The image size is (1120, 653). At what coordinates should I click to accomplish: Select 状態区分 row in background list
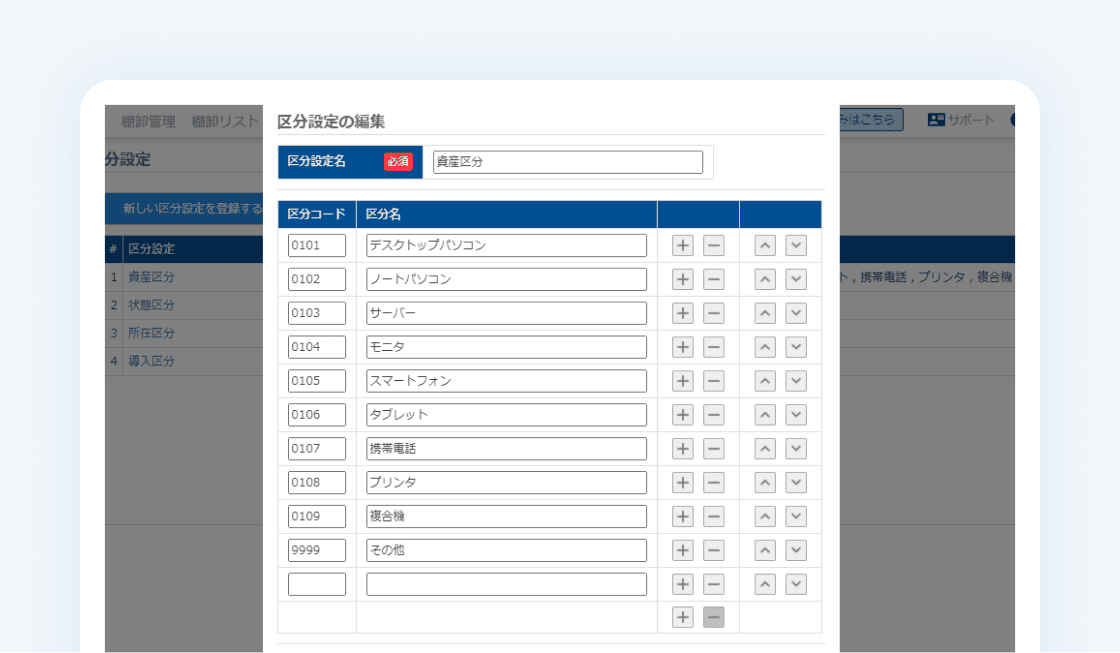[151, 305]
